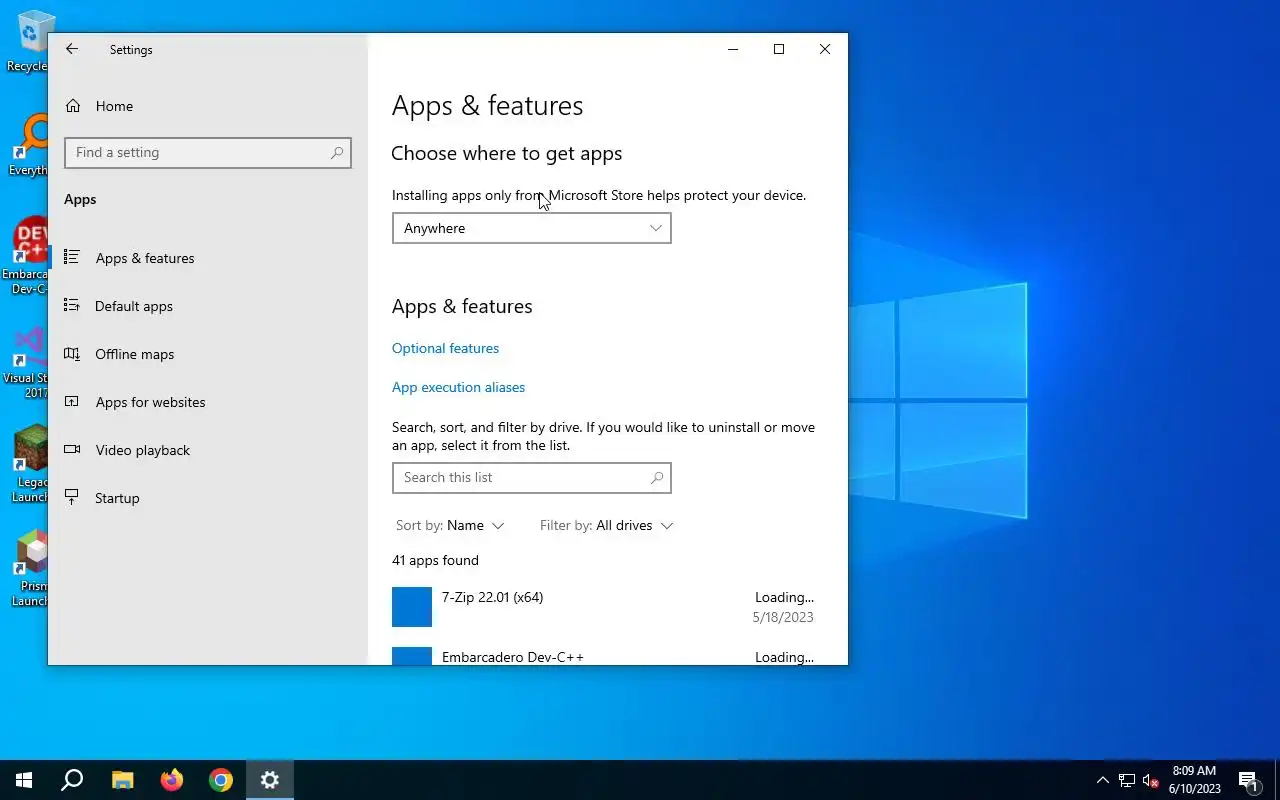Click the Embarcadero Dev-C++ list tile icon
Image resolution: width=1280 pixels, height=800 pixels.
pyautogui.click(x=412, y=656)
